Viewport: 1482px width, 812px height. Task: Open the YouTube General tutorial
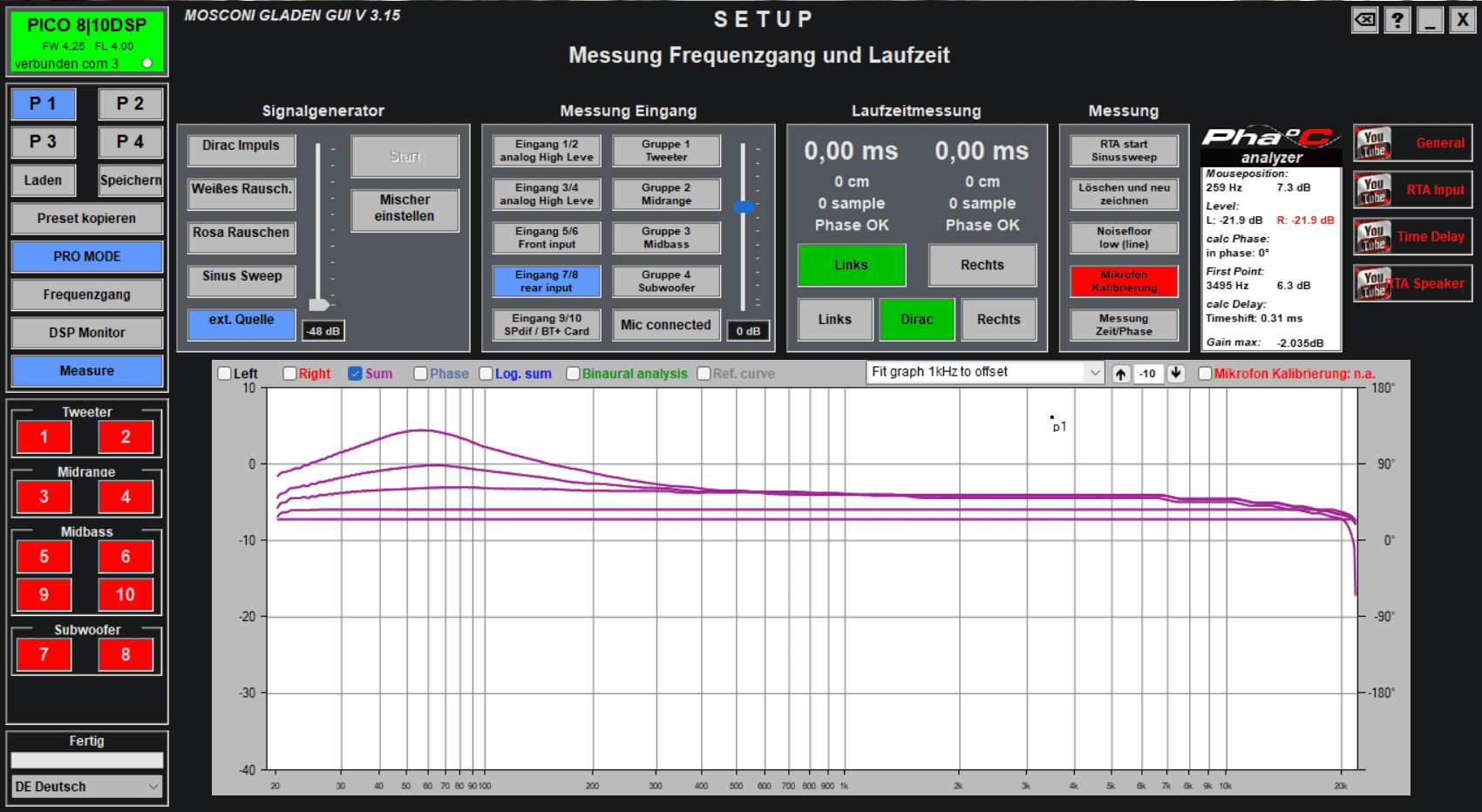pos(1412,143)
